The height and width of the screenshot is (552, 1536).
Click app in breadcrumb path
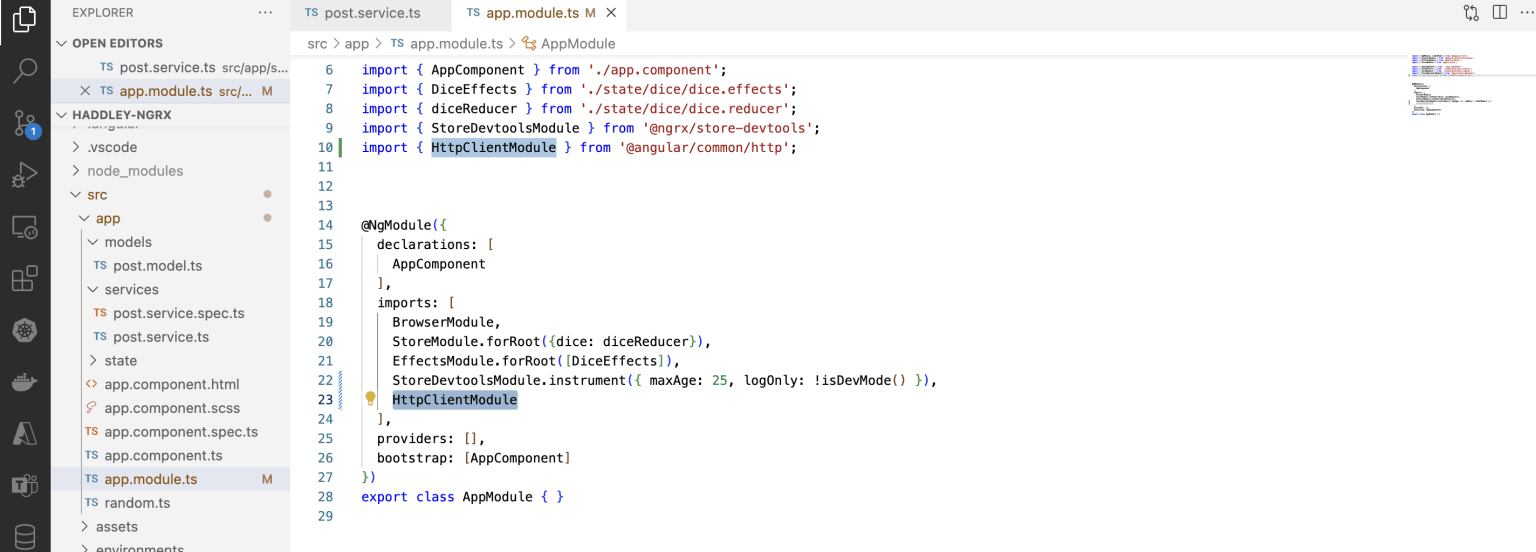357,44
